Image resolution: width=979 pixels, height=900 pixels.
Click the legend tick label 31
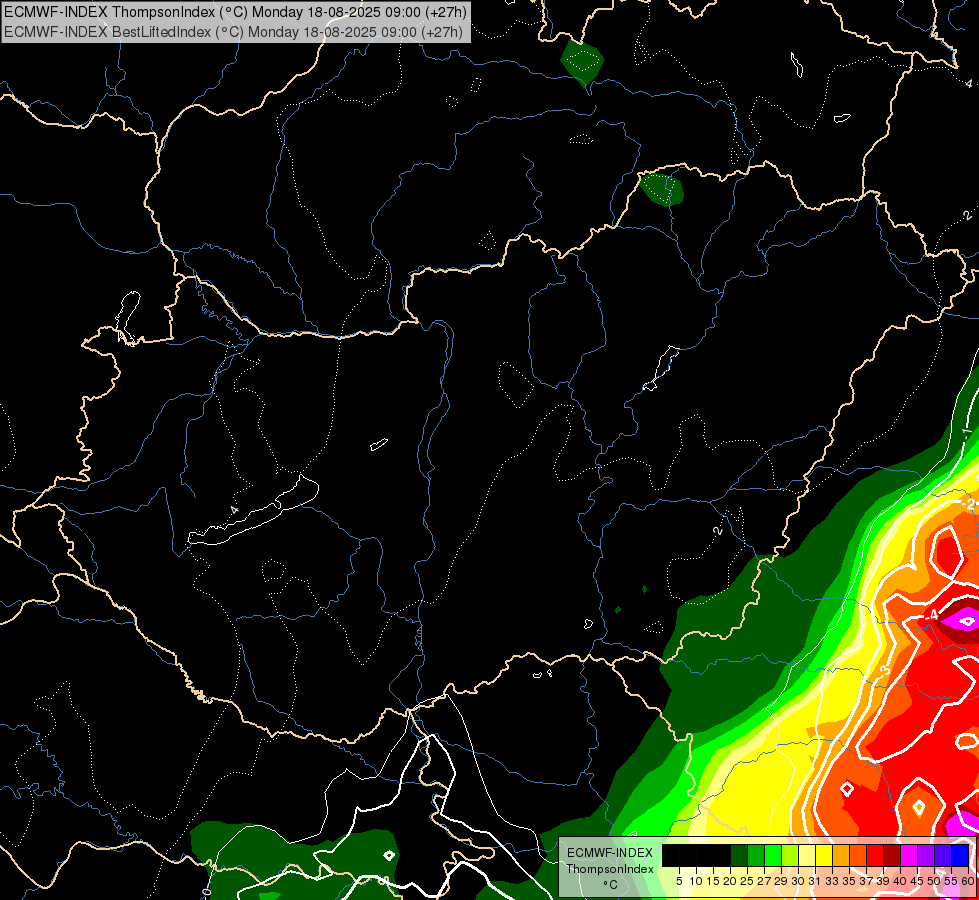click(x=815, y=881)
